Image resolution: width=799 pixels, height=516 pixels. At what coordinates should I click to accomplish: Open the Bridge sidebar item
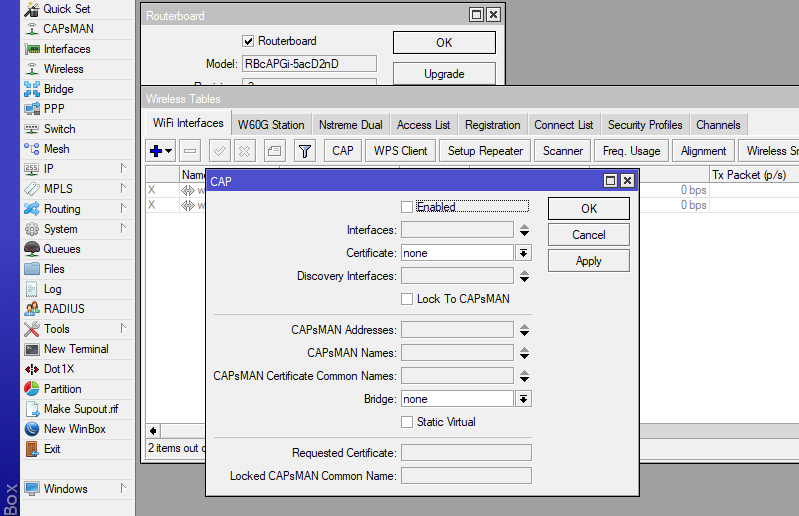(x=58, y=89)
